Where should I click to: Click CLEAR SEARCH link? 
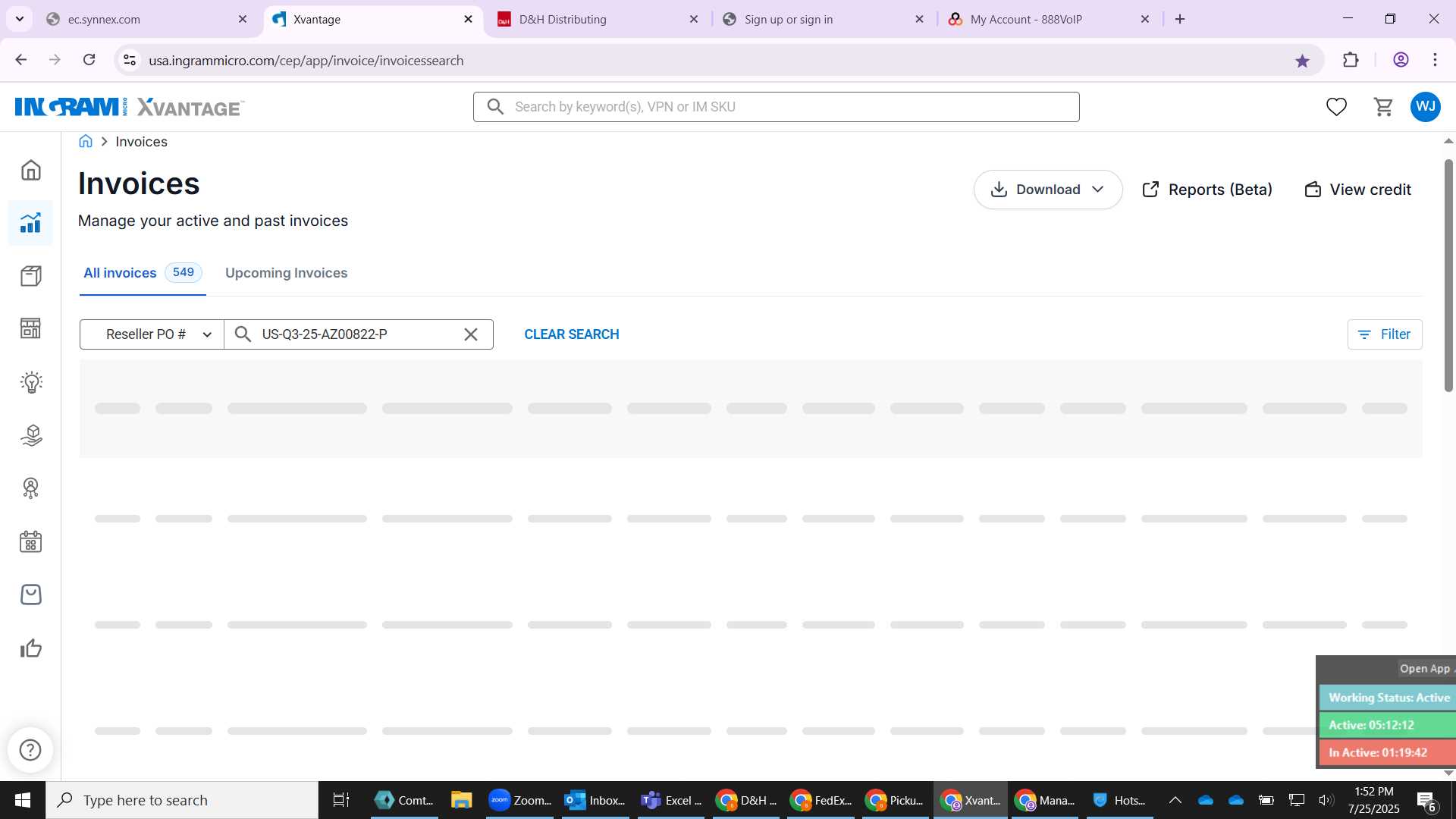(572, 334)
